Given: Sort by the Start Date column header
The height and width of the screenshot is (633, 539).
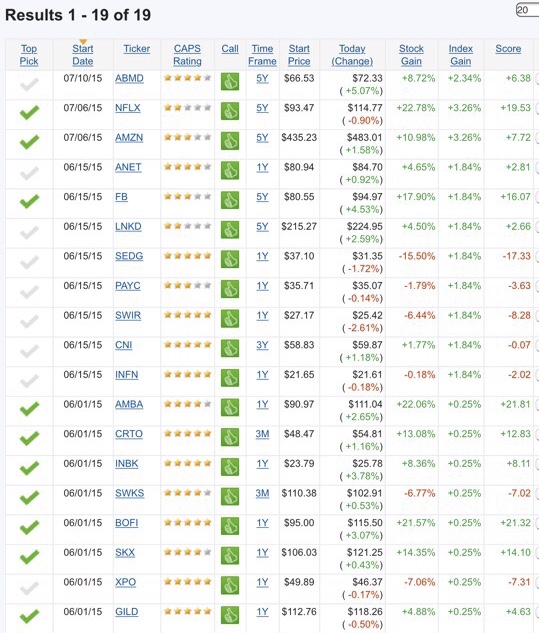Looking at the screenshot, I should pyautogui.click(x=83, y=54).
